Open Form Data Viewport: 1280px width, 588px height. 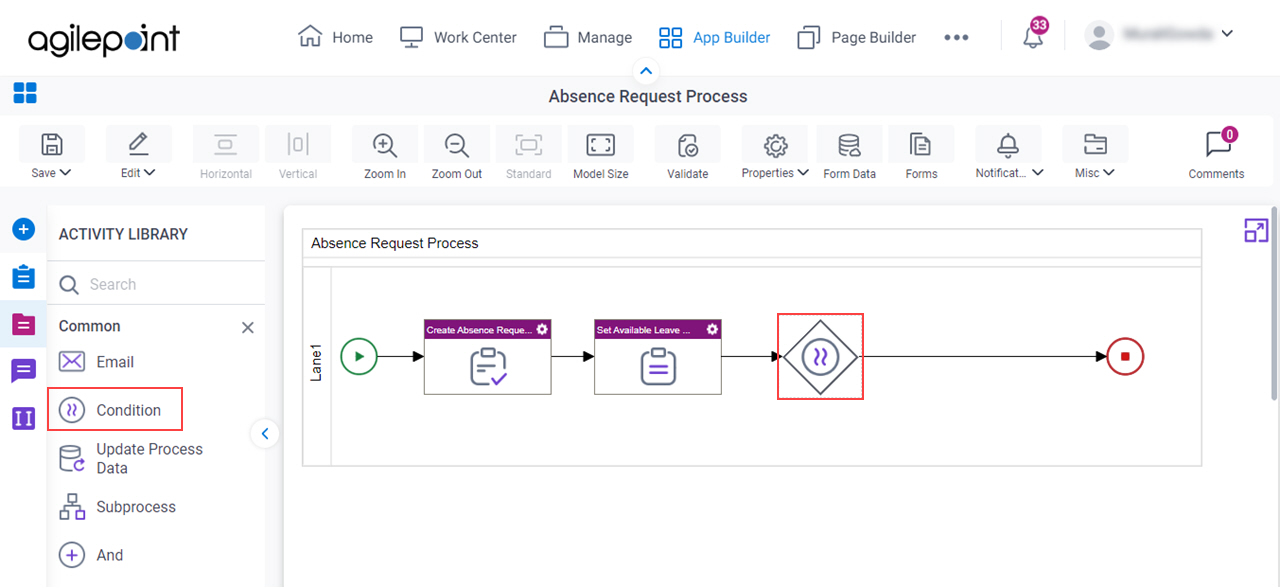coord(850,154)
